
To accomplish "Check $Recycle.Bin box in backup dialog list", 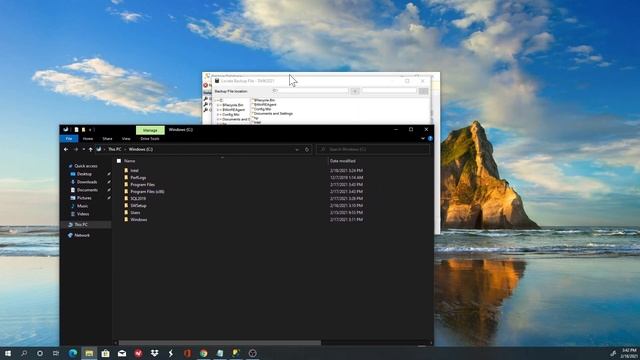I will (x=252, y=100).
